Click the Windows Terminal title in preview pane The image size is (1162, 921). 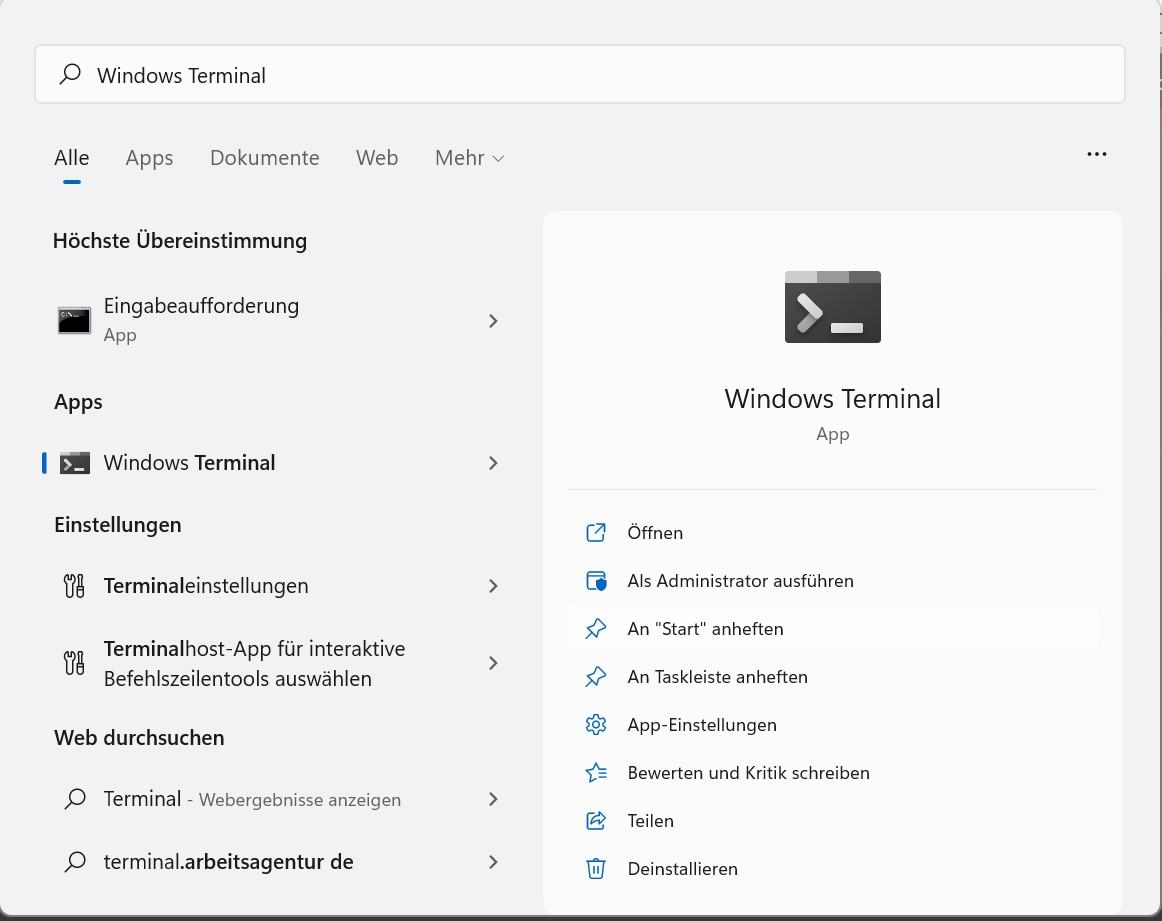point(832,399)
